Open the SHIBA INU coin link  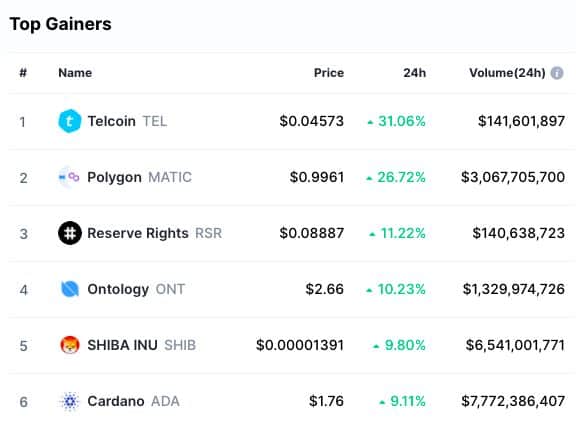[x=141, y=345]
